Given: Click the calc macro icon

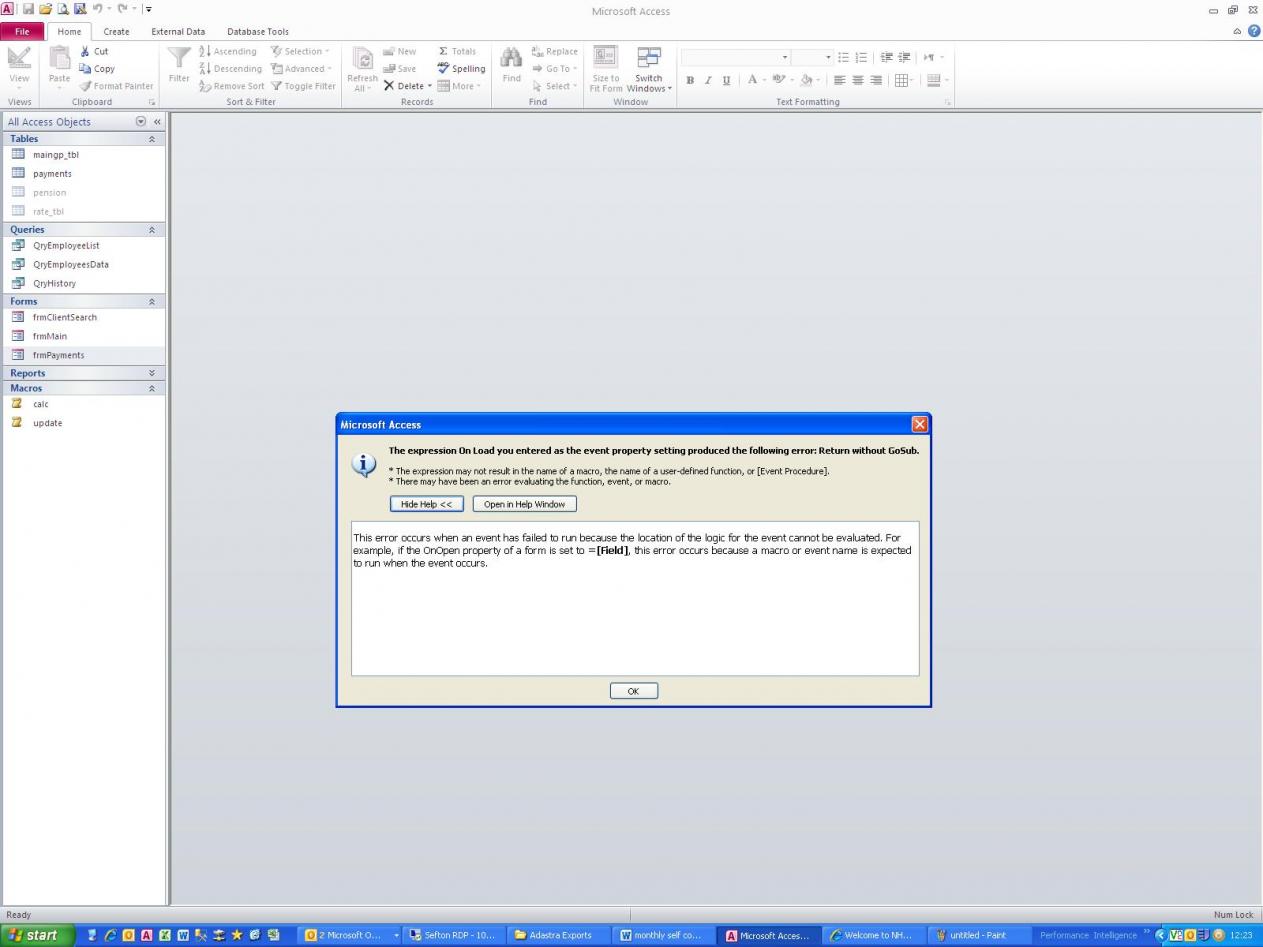Looking at the screenshot, I should pos(17,404).
